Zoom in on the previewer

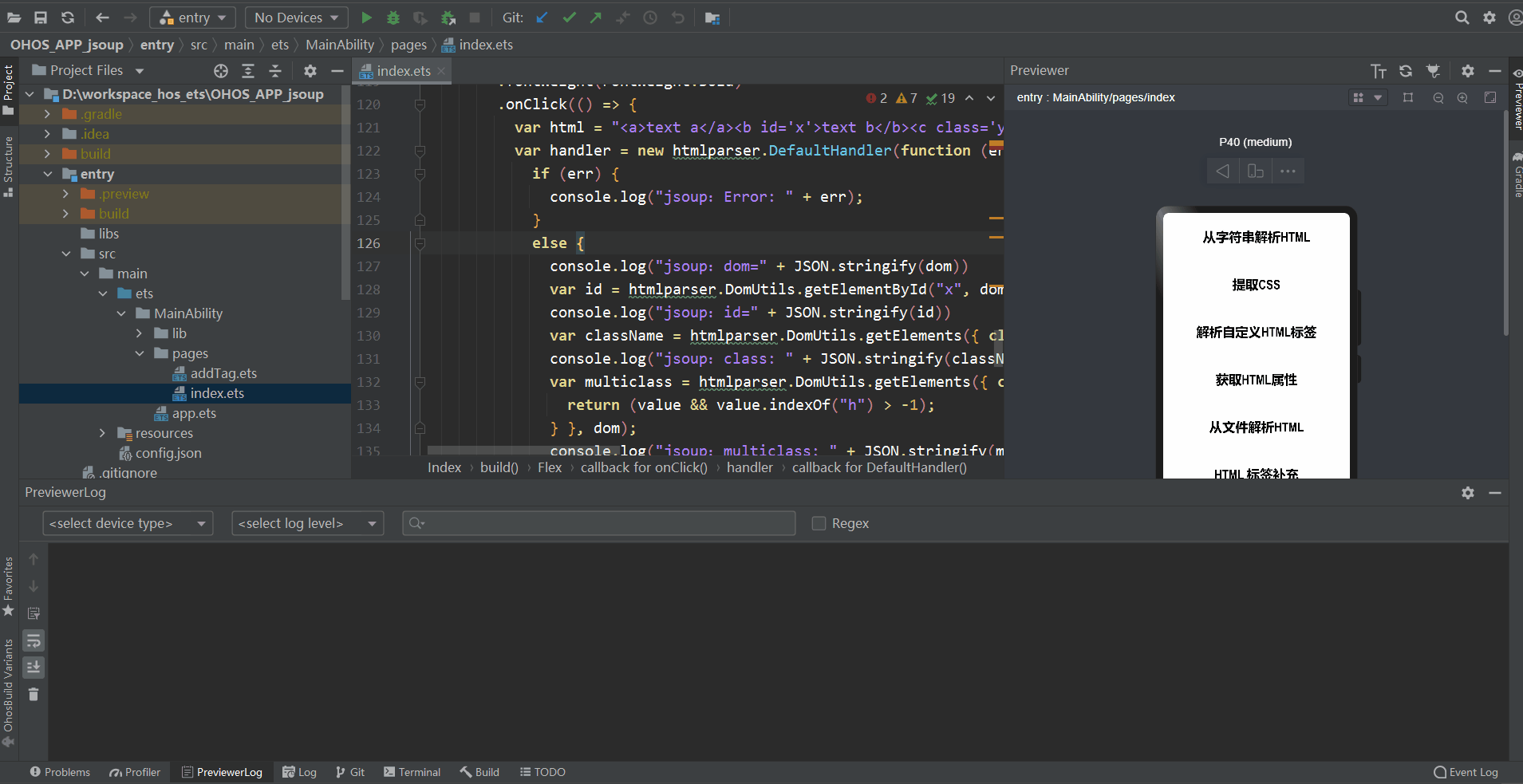[1462, 97]
